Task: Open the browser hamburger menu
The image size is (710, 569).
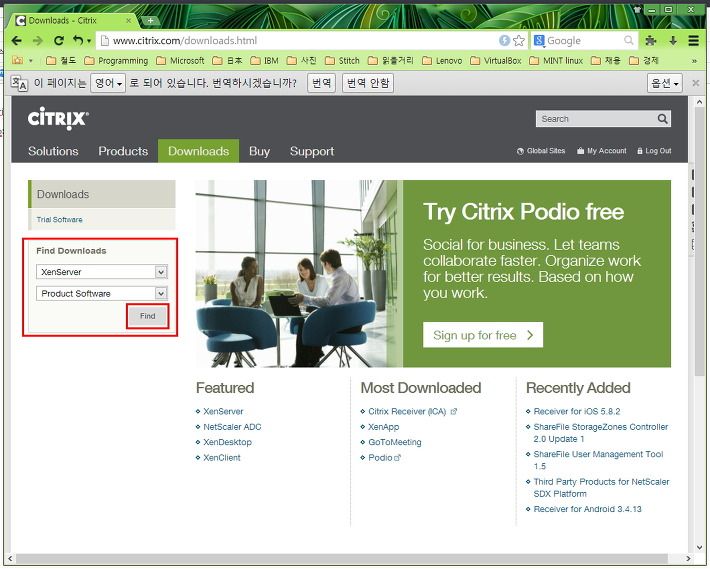Action: pyautogui.click(x=693, y=41)
